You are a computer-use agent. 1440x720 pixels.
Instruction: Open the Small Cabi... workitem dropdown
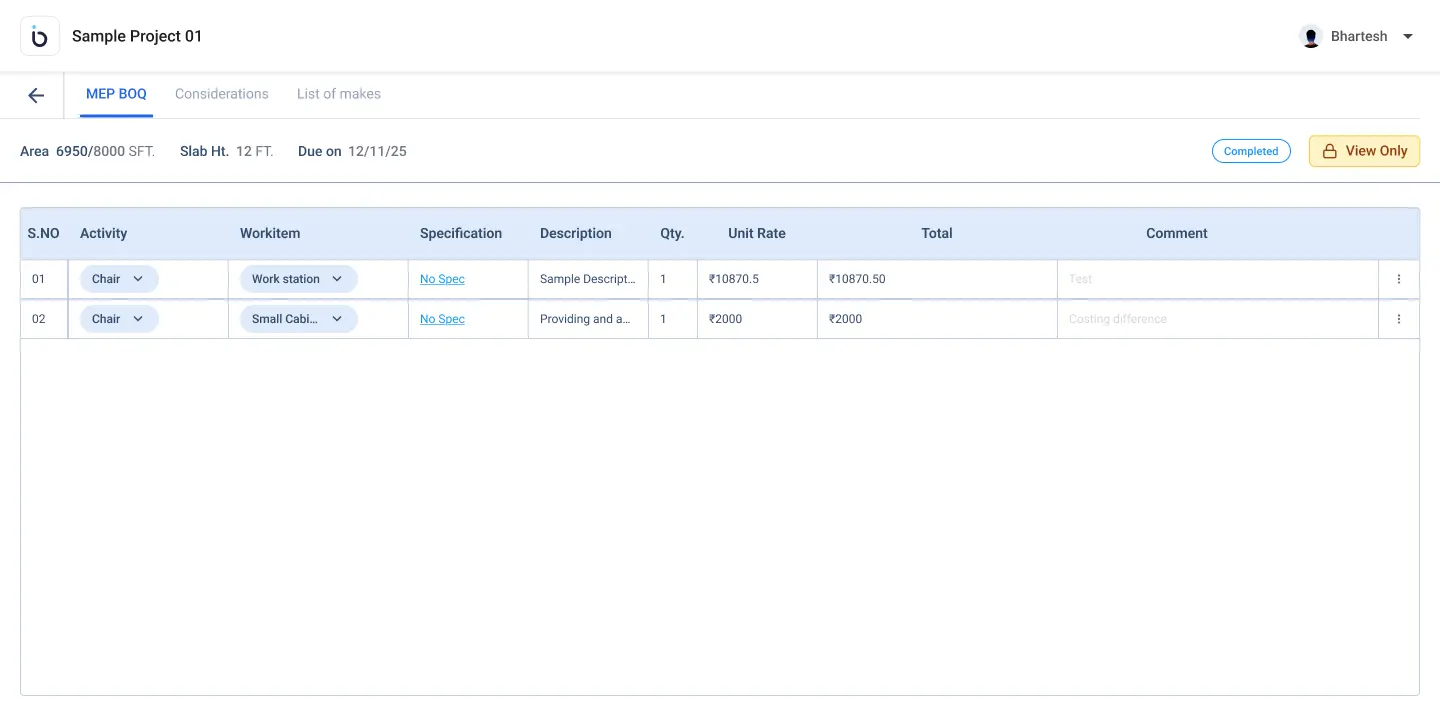coord(299,319)
